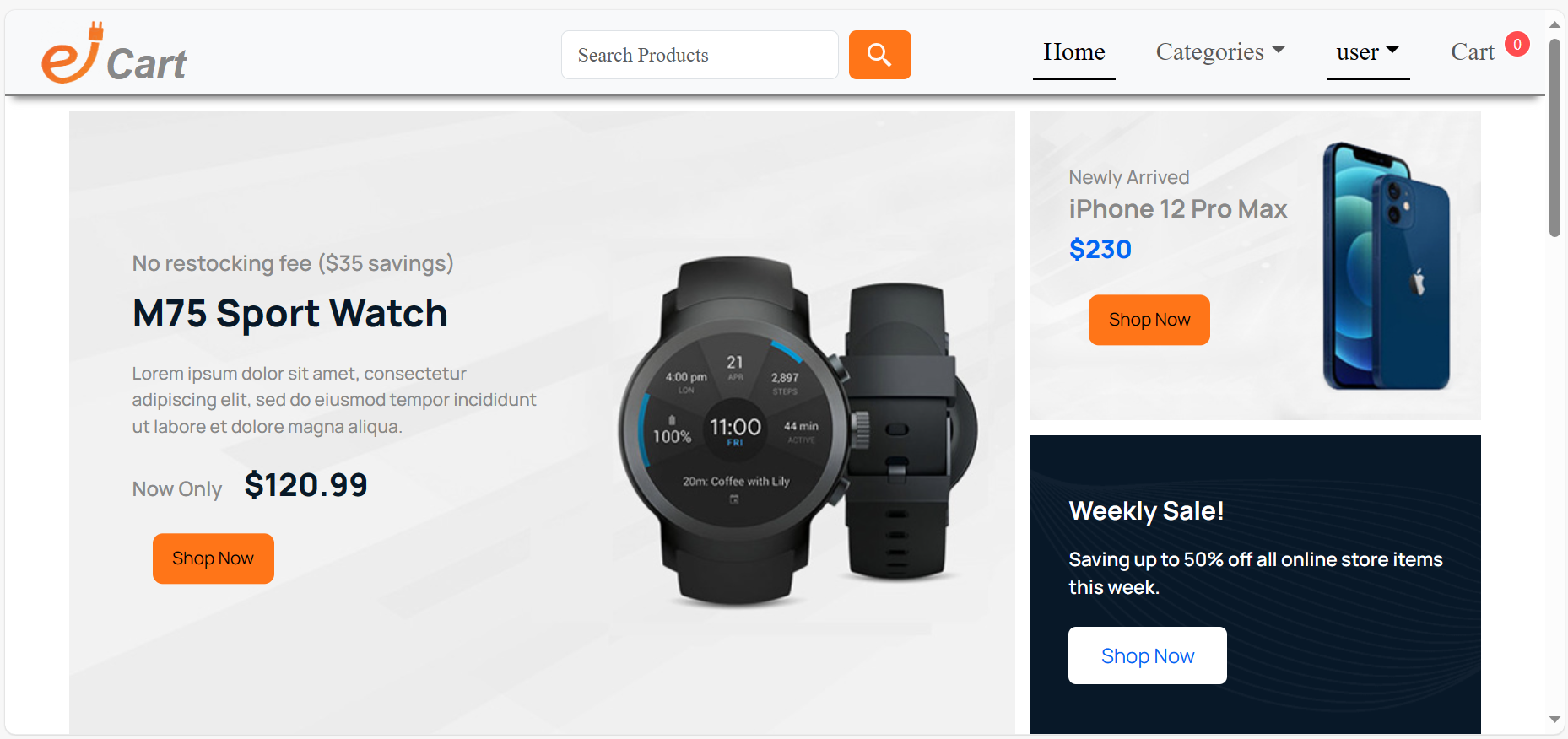Click the blue iPhone 12 product image
1568x739 pixels.
click(x=1386, y=266)
